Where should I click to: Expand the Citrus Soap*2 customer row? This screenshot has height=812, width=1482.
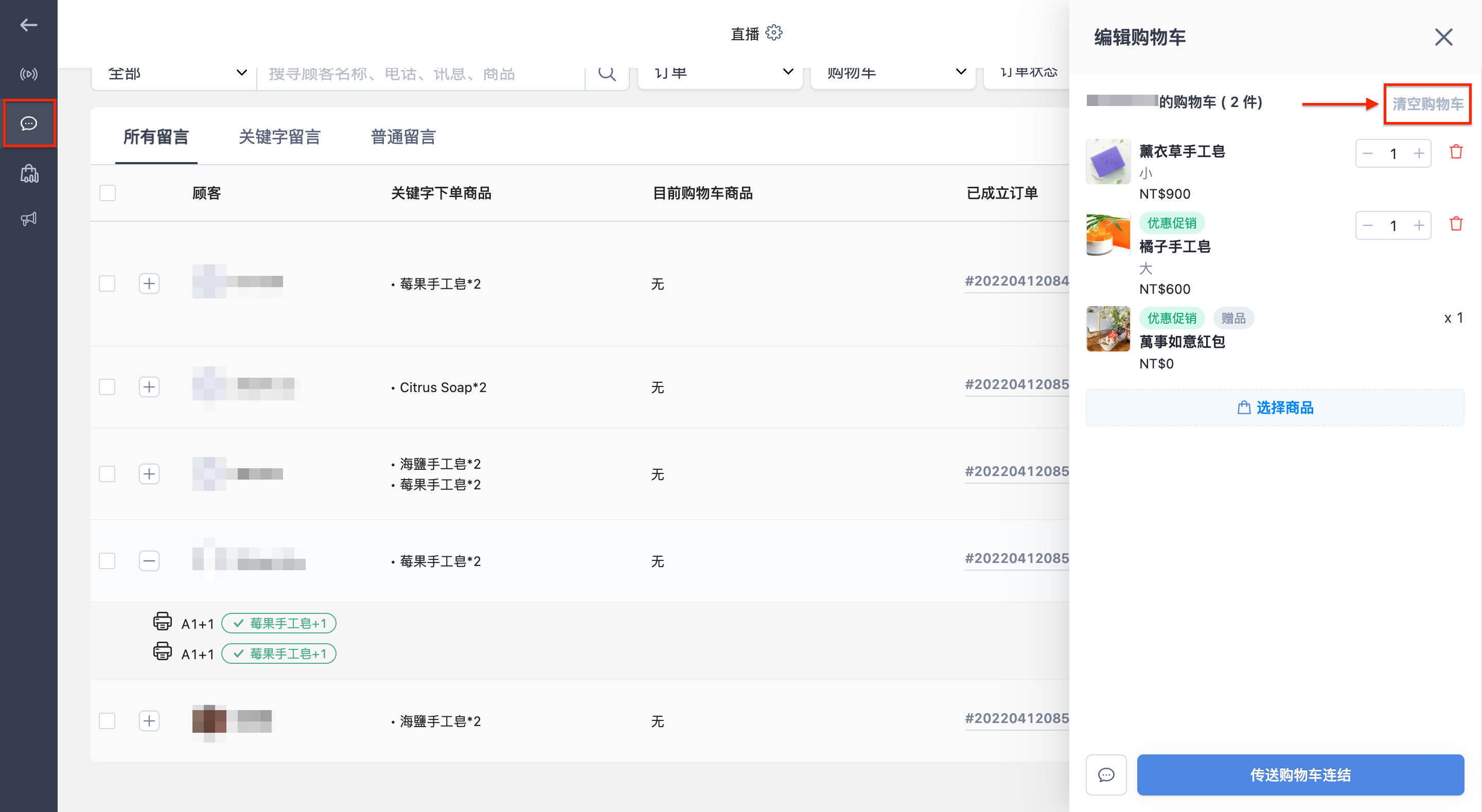150,387
